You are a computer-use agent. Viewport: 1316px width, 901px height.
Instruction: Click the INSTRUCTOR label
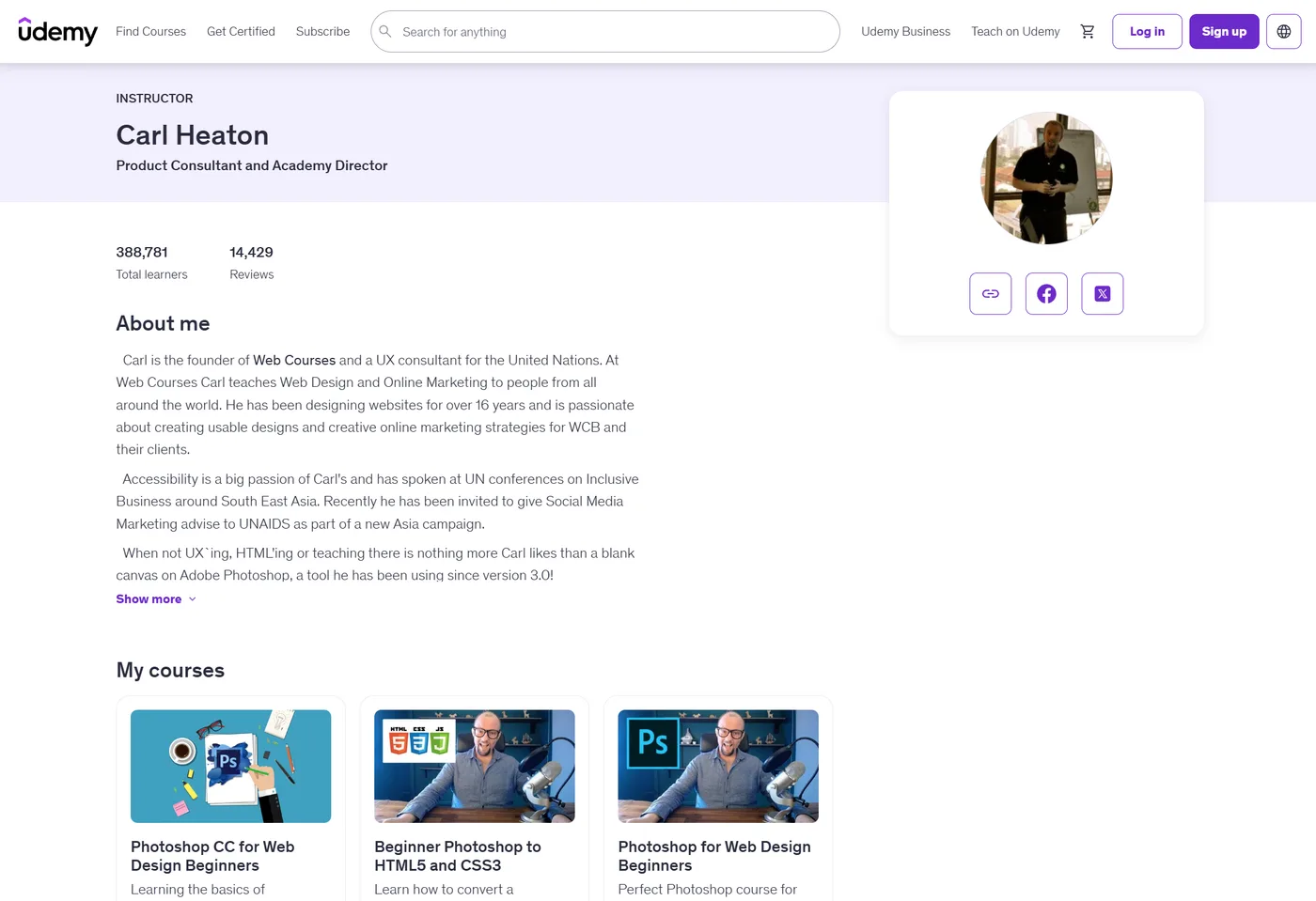click(x=154, y=99)
